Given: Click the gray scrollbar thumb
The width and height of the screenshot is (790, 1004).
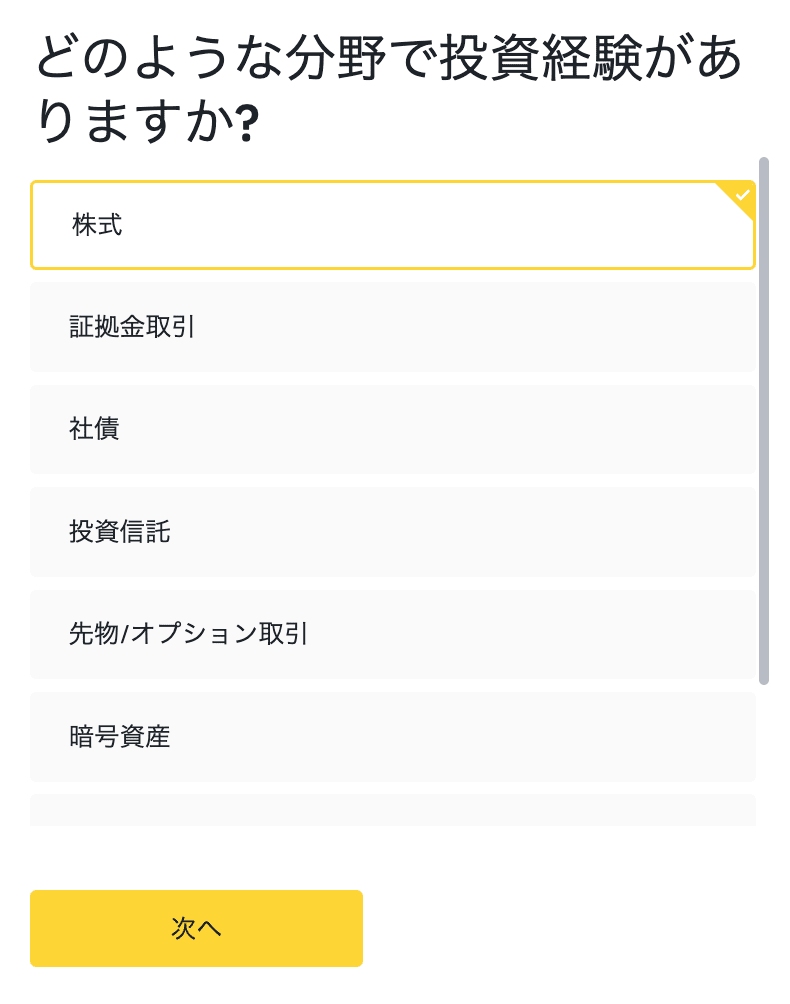Looking at the screenshot, I should 764,420.
